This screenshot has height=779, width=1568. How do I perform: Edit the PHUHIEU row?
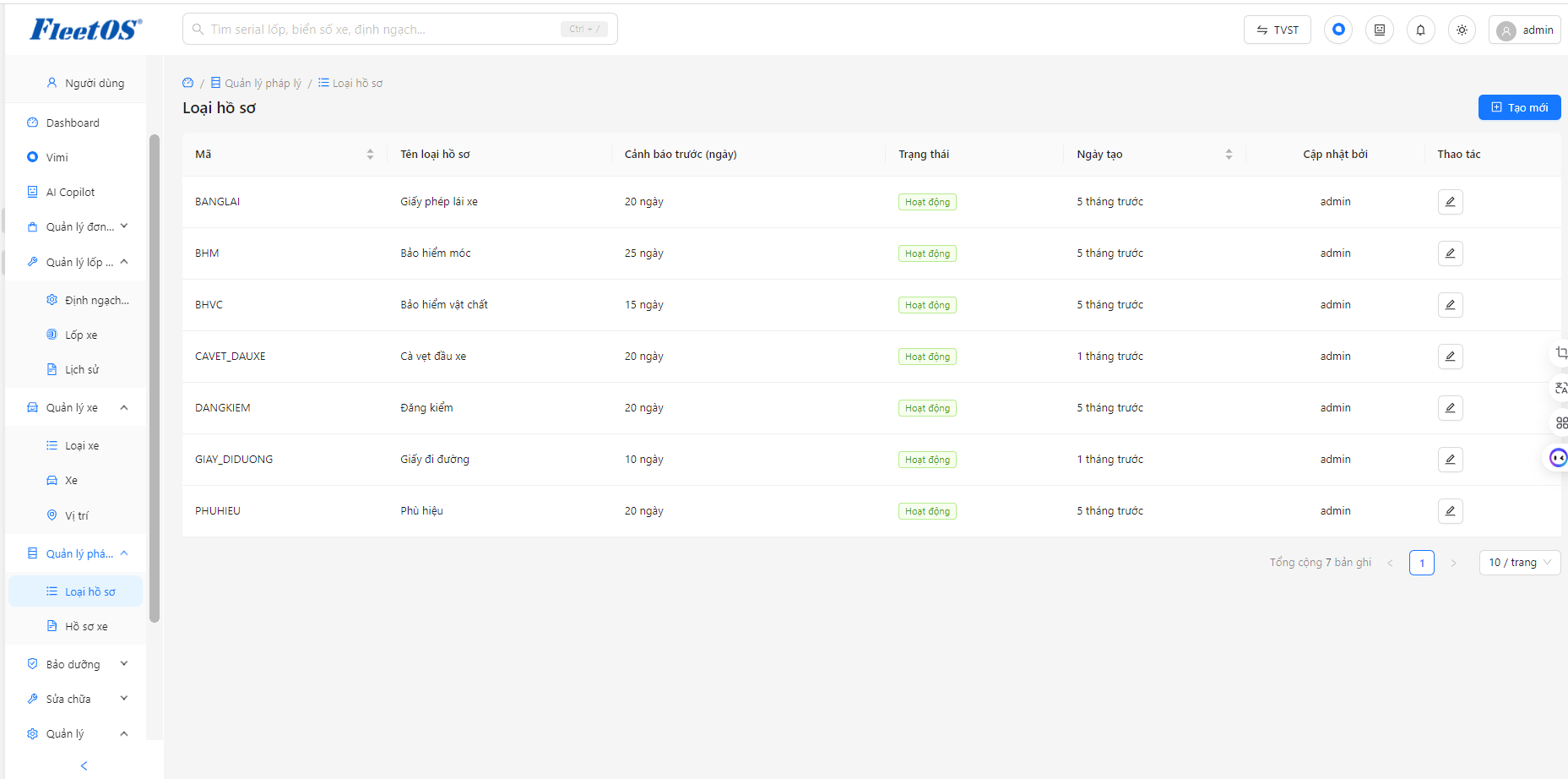[x=1450, y=511]
